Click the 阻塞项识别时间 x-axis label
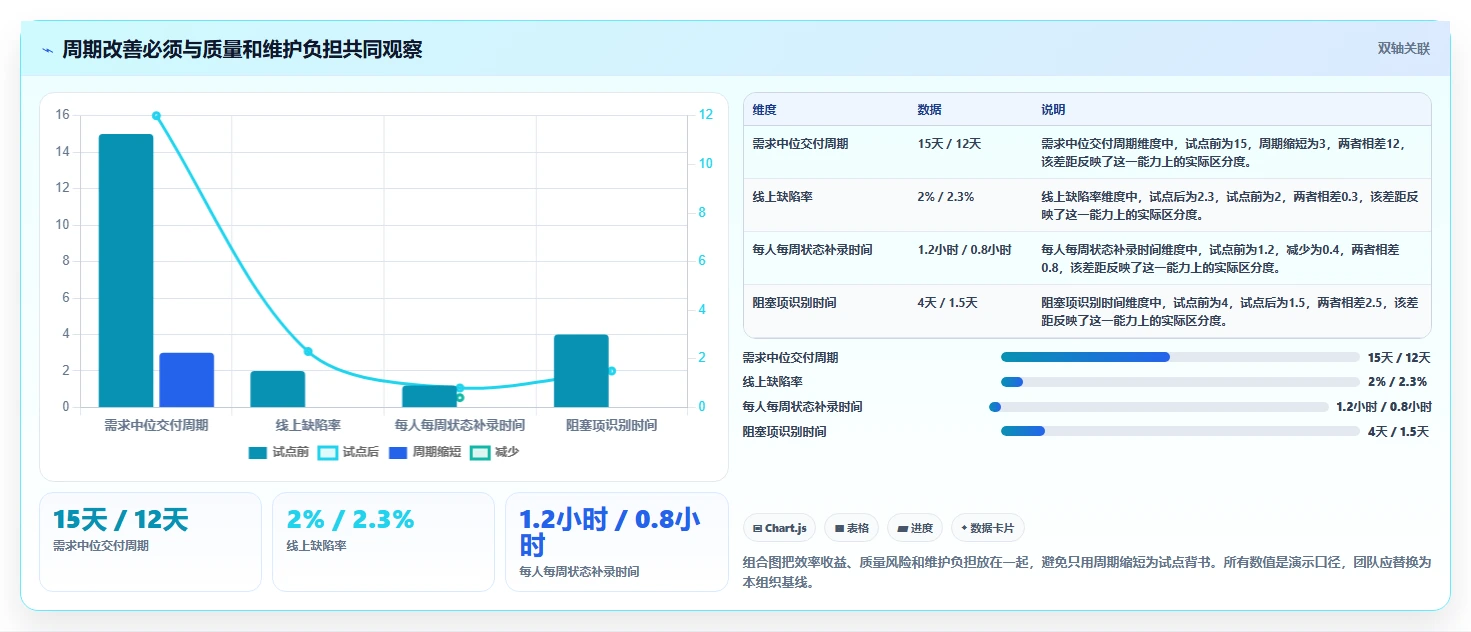Viewport: 1471px width, 632px height. tap(612, 425)
